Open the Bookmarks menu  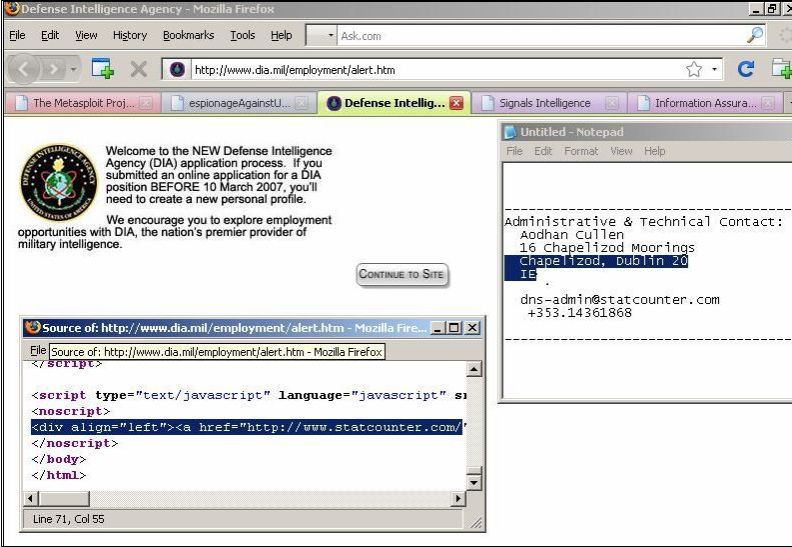point(188,35)
